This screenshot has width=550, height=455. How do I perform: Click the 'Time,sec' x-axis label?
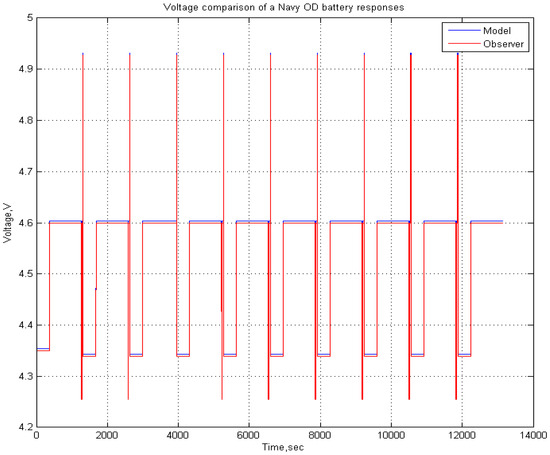point(283,447)
